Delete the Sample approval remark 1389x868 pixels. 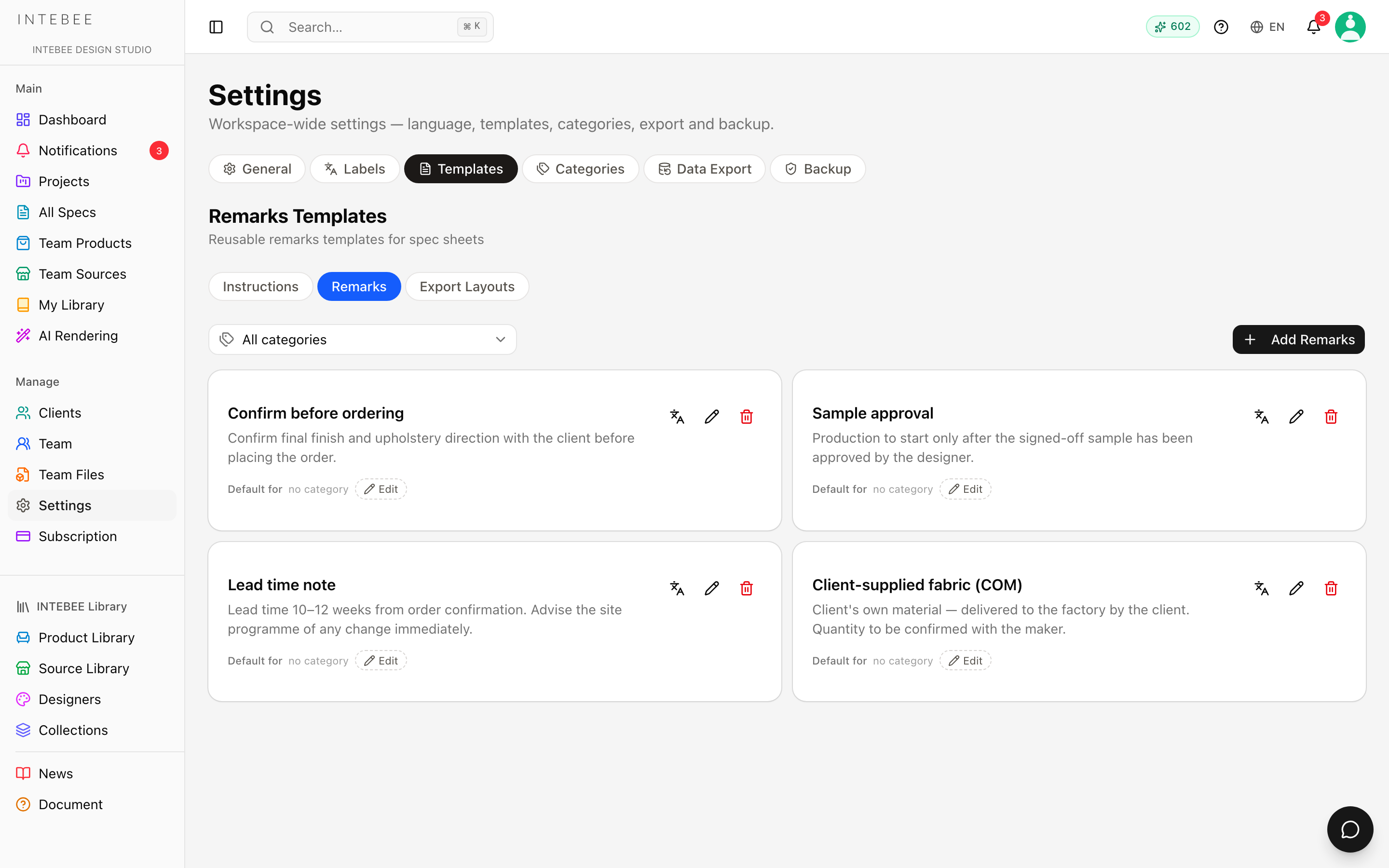click(x=1331, y=416)
